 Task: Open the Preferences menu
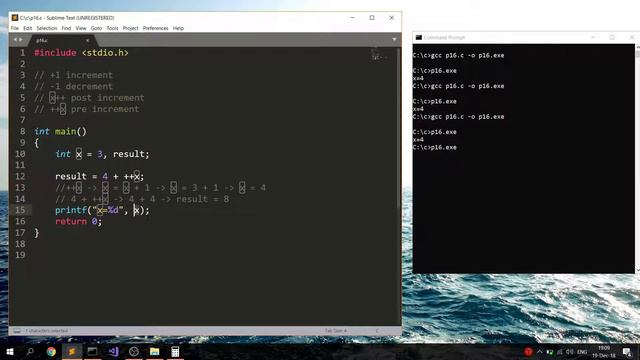[156, 28]
